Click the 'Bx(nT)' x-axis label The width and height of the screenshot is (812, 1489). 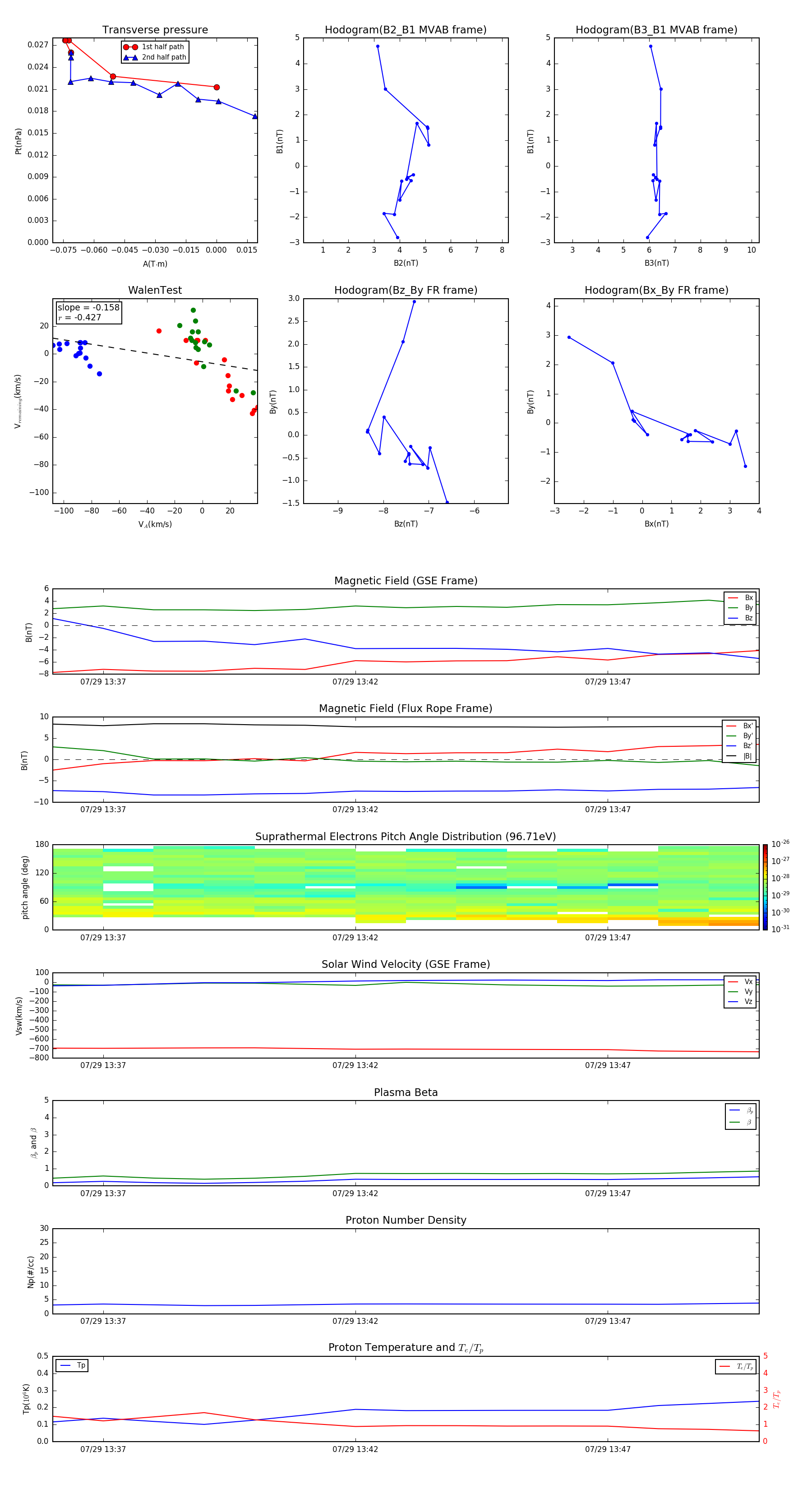656,524
